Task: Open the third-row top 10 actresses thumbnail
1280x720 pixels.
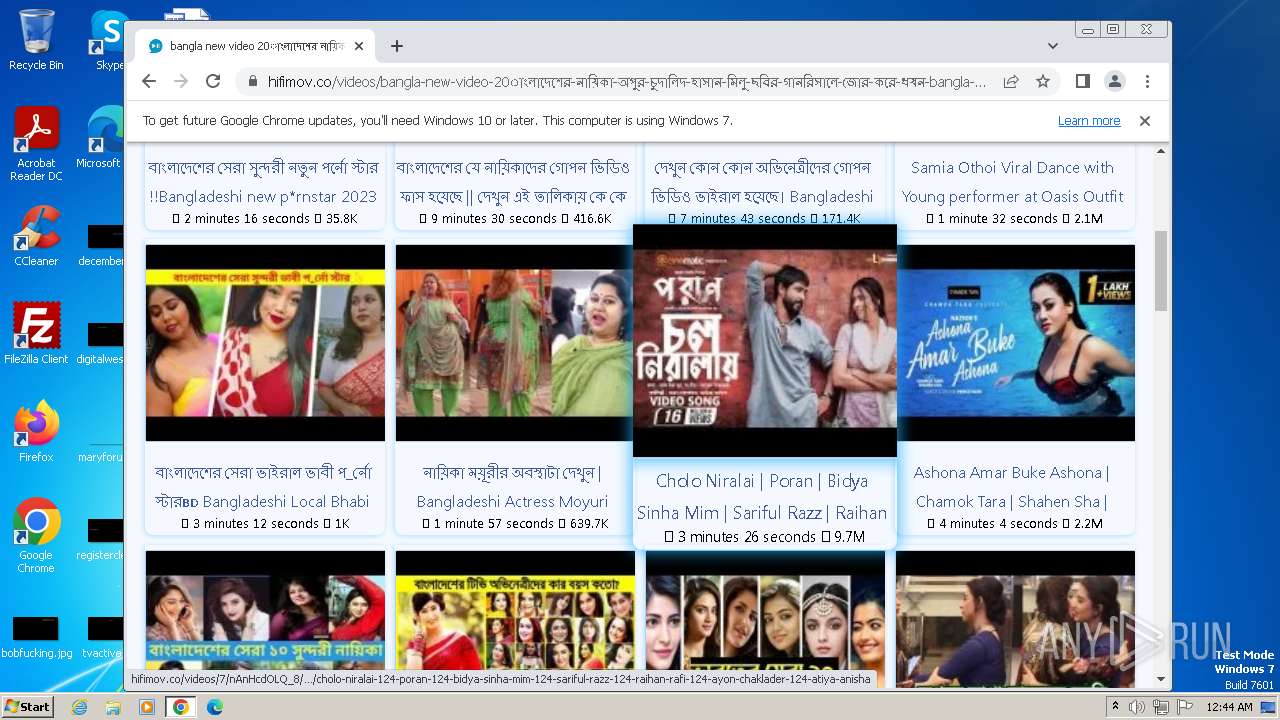Action: point(265,610)
